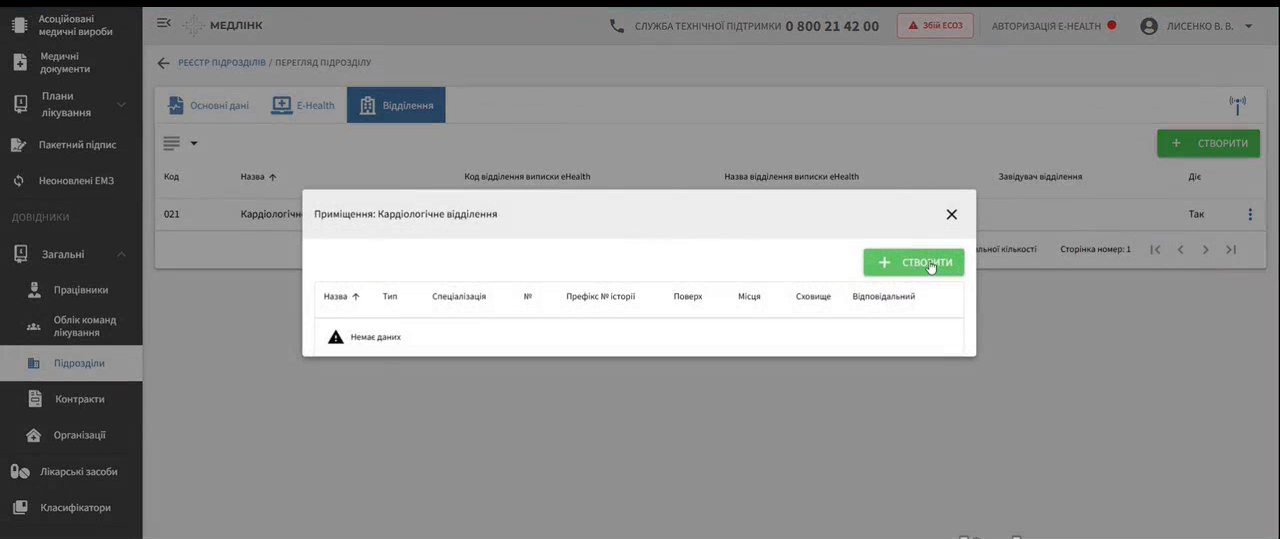Toggle the hamburger sidebar menu icon
The width and height of the screenshot is (1280, 539).
click(164, 23)
